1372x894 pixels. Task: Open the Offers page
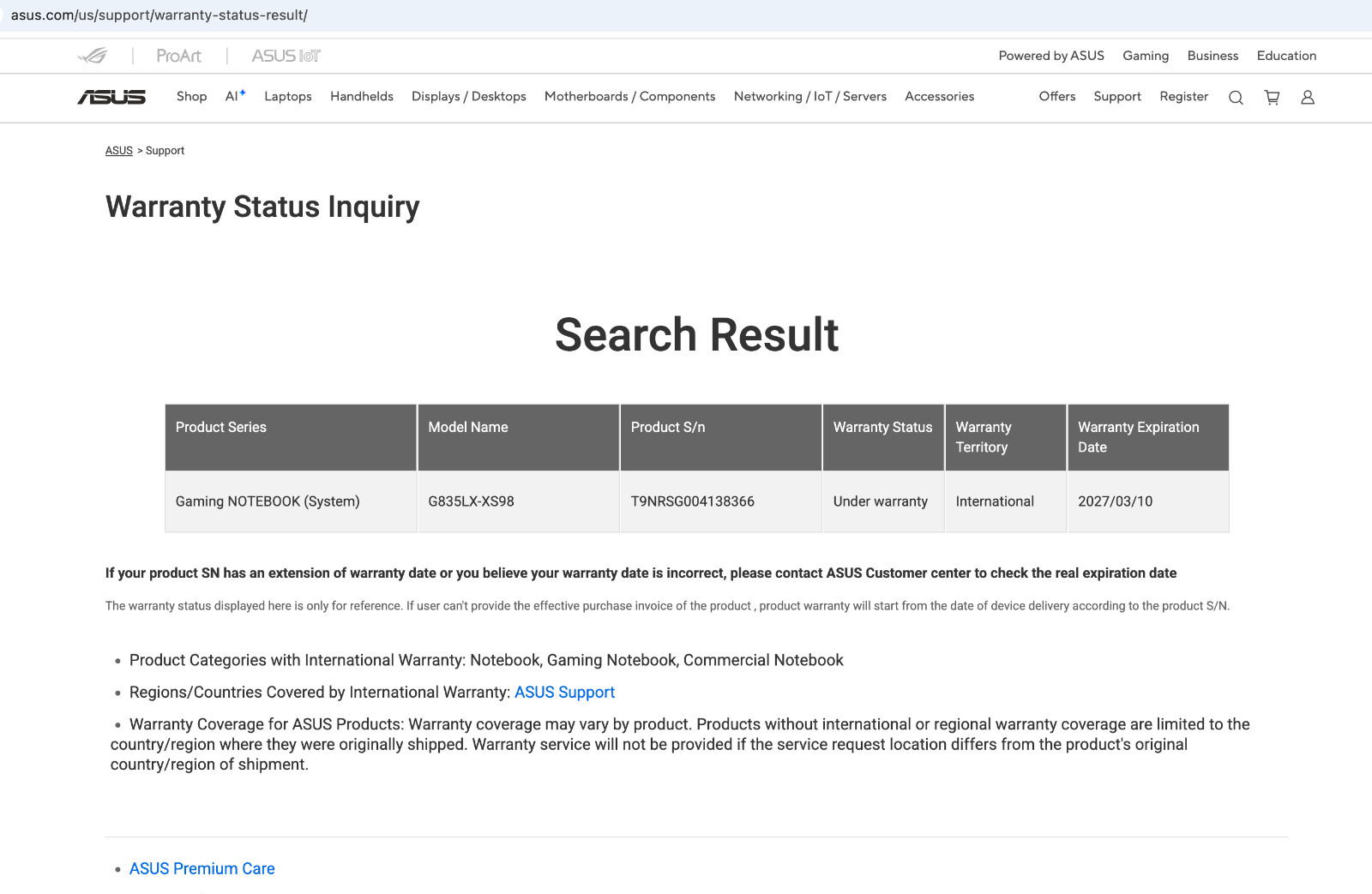click(1057, 97)
